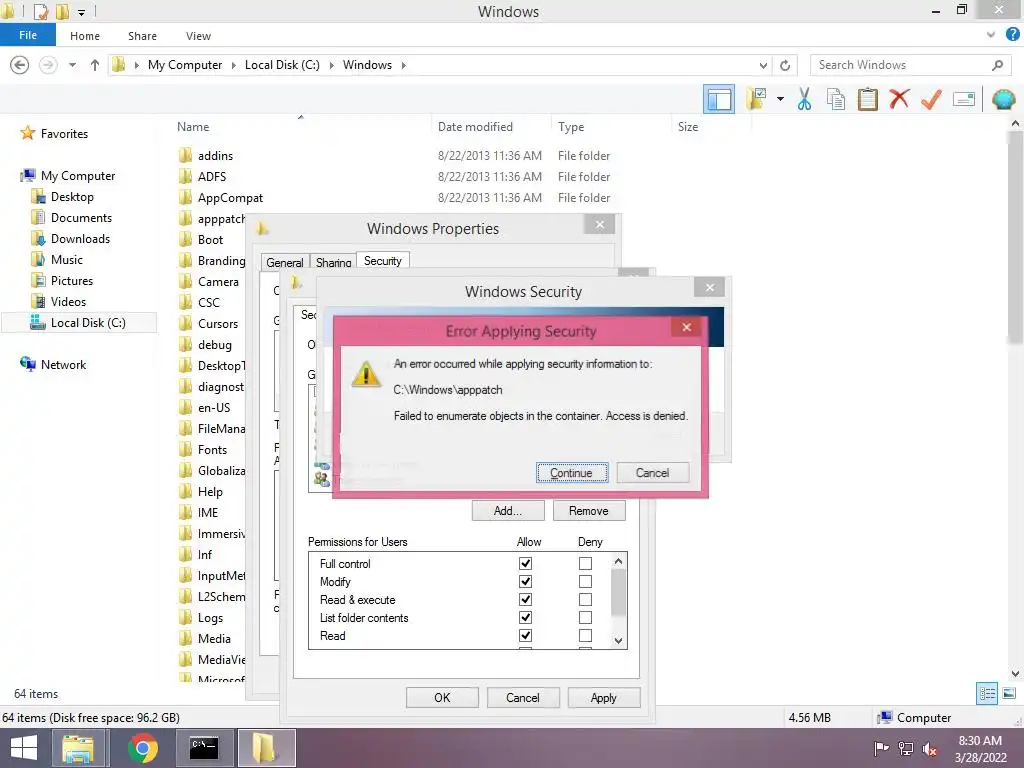Expand the Local Disk (C:) breadcrumb chevron
The width and height of the screenshot is (1024, 768).
tap(331, 65)
